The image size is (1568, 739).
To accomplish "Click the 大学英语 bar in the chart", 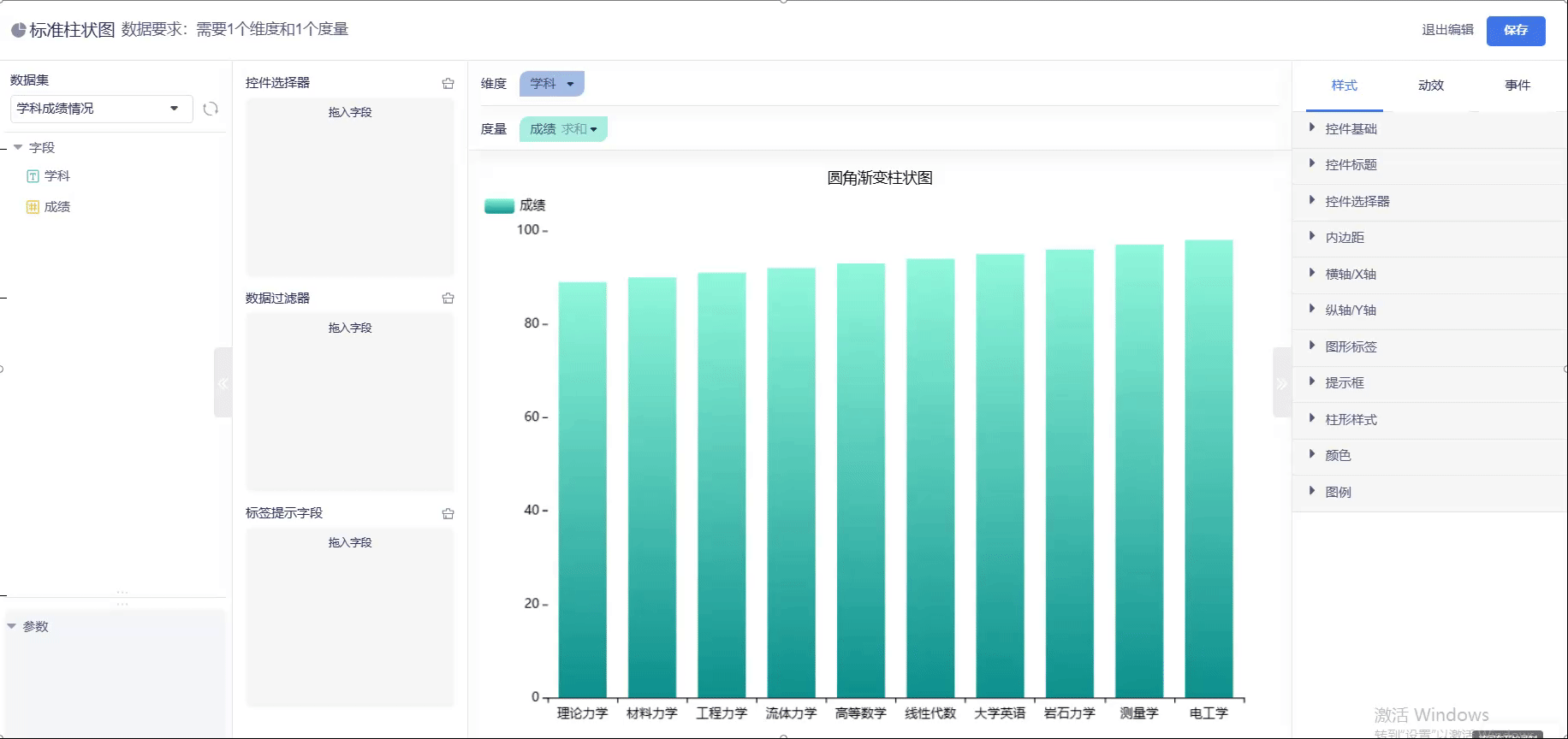I will point(1000,476).
